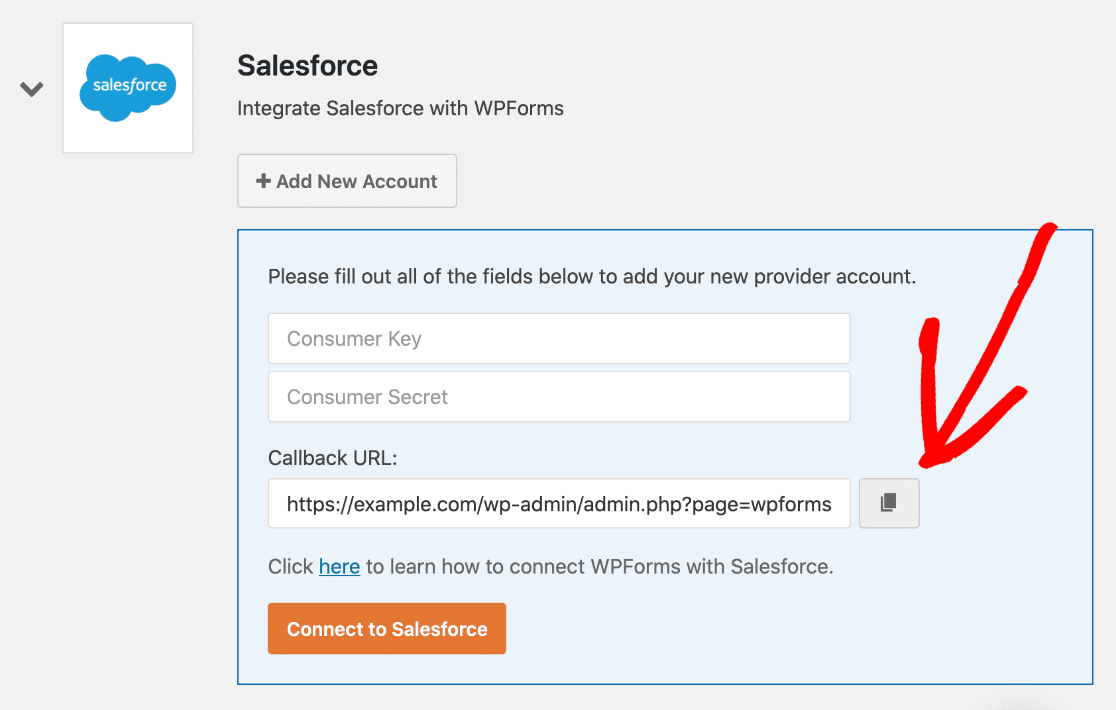
Task: Select the Callback URL text field
Action: (x=558, y=504)
